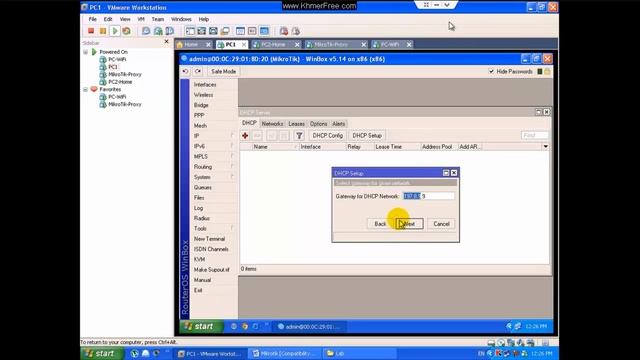Screen dimensions: 640x360
Task: Click the PC-WiFi VM icon under Powered On
Action: coord(103,60)
